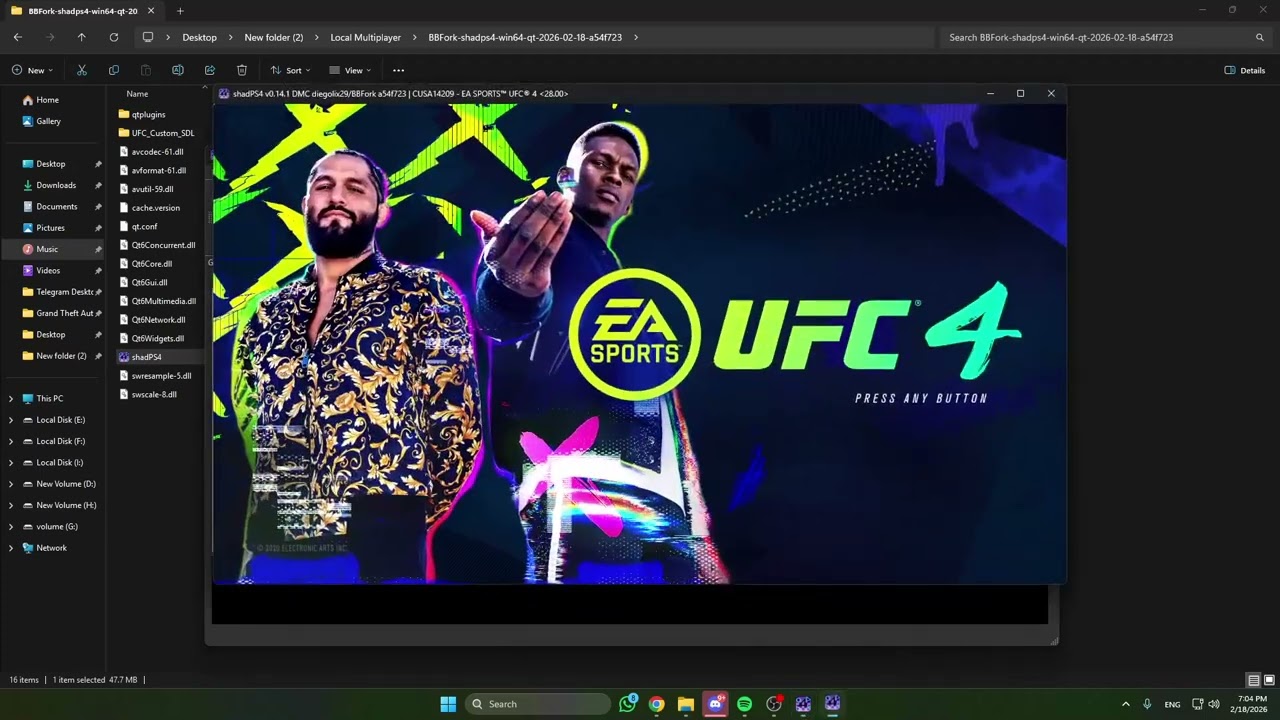Open Windows Start menu
Screen dimensions: 1280x720
(448, 704)
